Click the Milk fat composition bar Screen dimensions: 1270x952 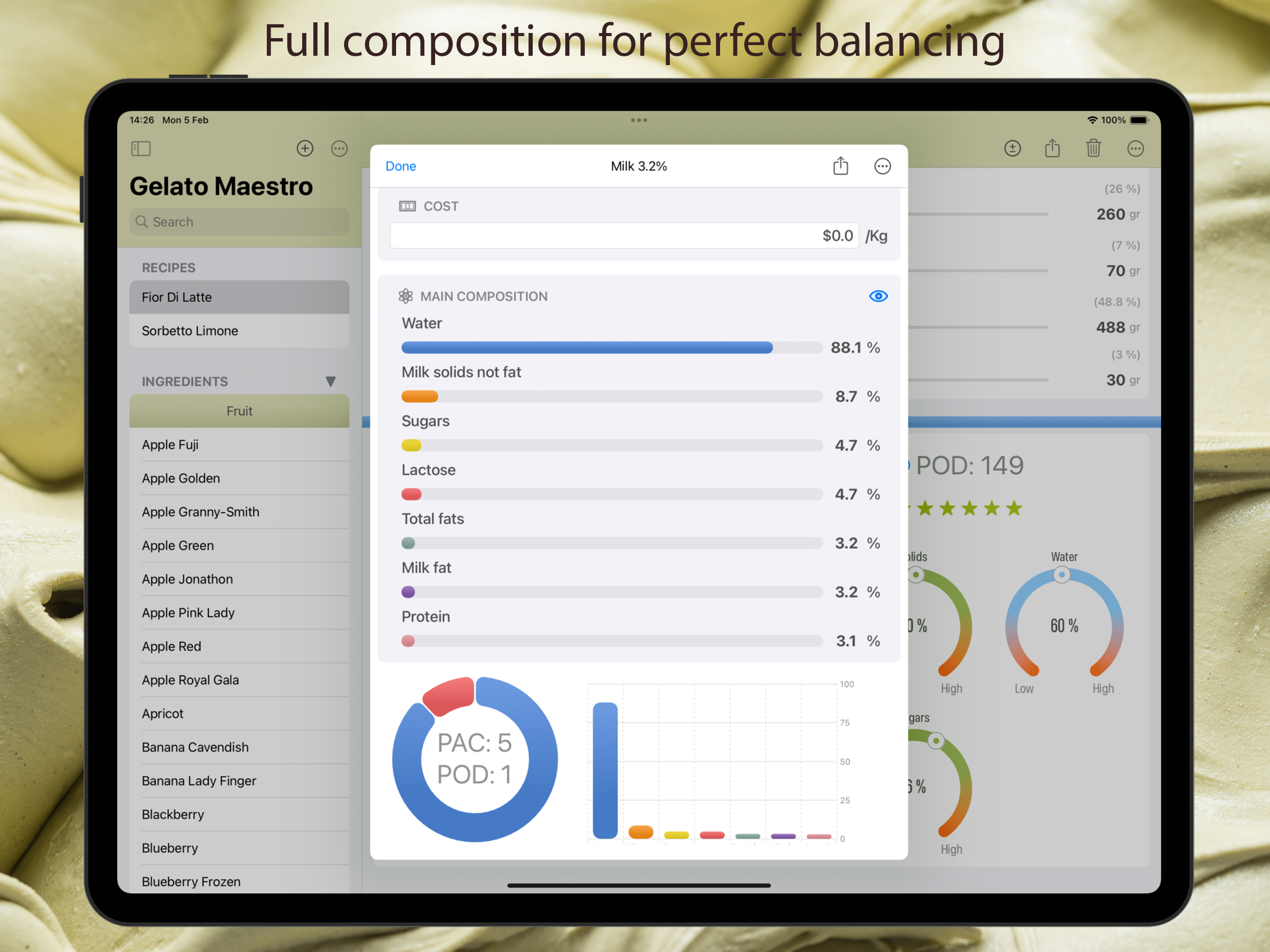coord(612,591)
